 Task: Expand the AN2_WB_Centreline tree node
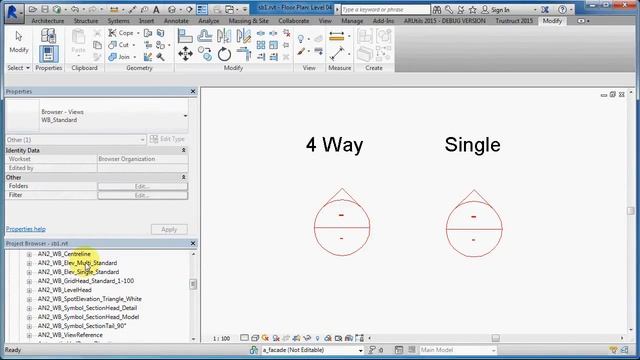[x=29, y=254]
